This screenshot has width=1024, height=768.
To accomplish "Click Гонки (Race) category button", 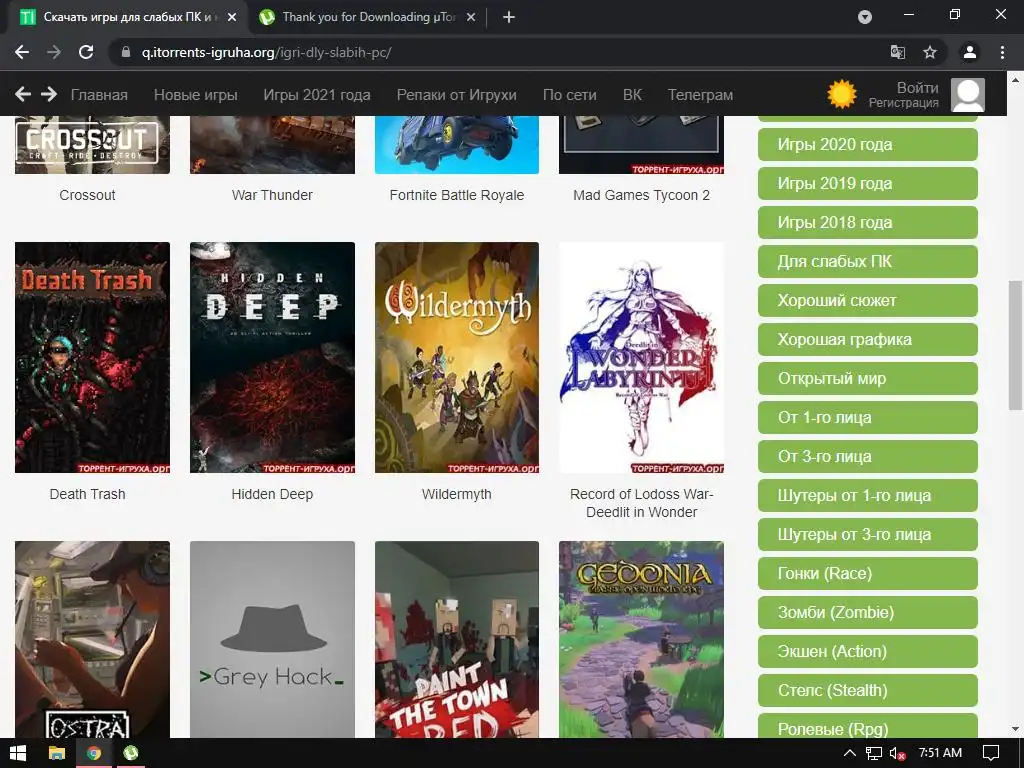I will (868, 573).
